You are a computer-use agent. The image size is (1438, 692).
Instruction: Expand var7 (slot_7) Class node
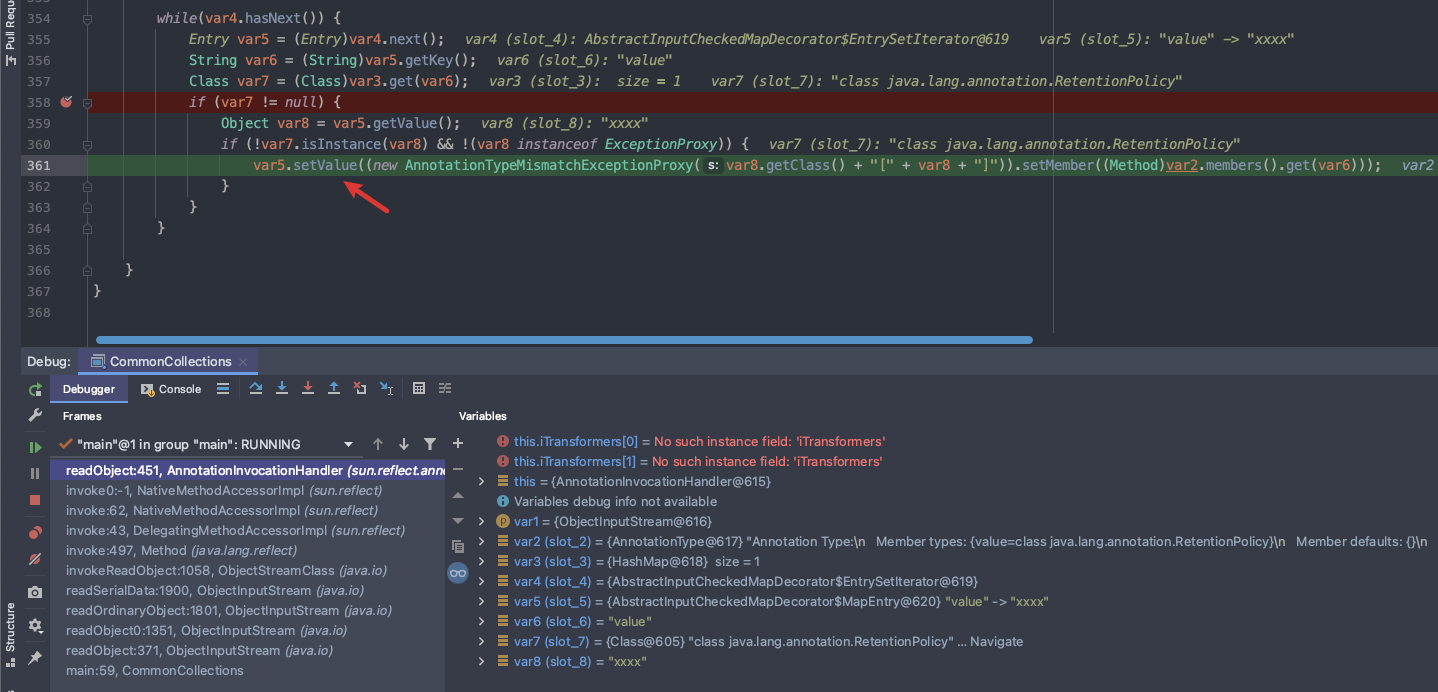pyautogui.click(x=482, y=641)
